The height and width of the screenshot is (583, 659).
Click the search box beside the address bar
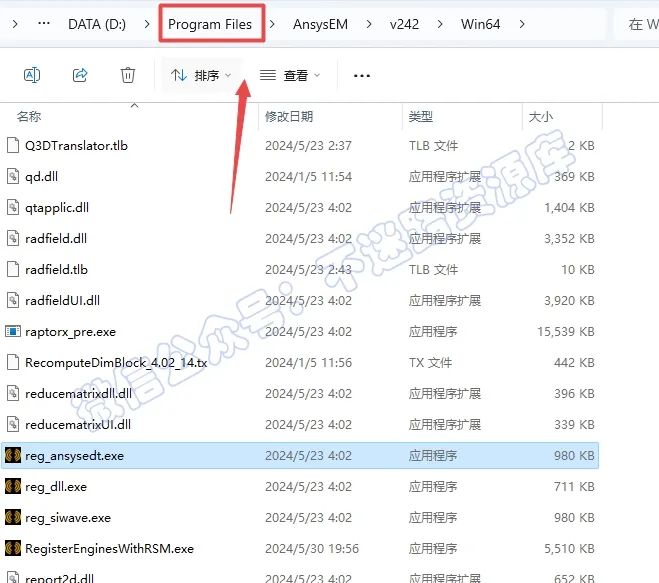(637, 24)
